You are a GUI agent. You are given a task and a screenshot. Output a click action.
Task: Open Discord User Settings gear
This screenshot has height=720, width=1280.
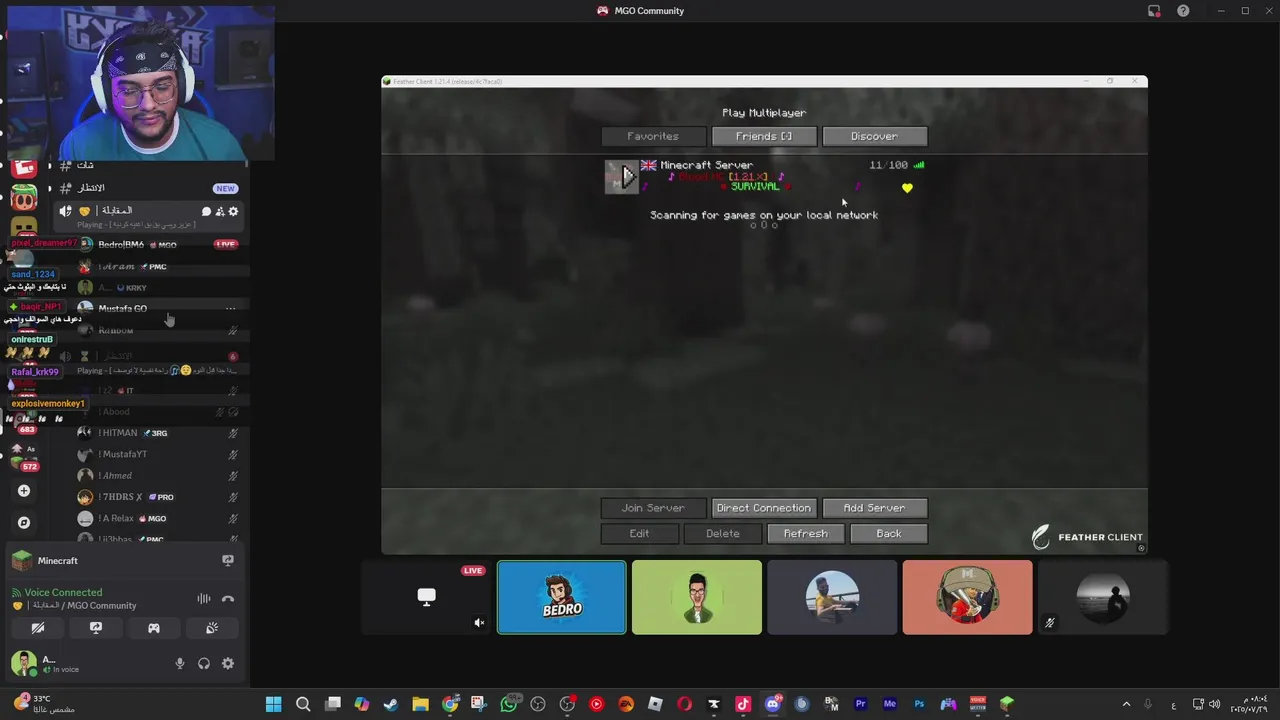(x=228, y=663)
